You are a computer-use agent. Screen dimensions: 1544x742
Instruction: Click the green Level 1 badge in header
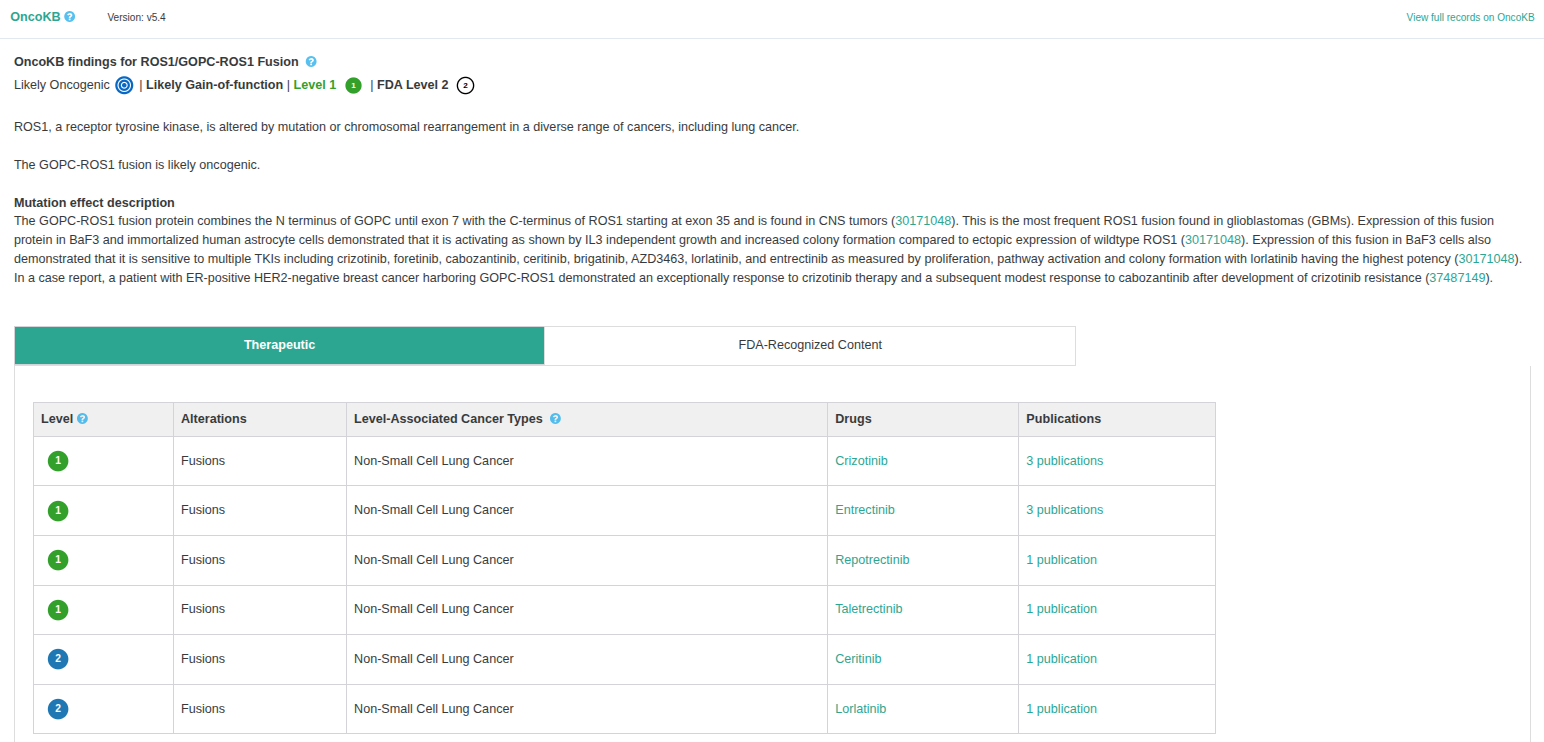pyautogui.click(x=353, y=86)
